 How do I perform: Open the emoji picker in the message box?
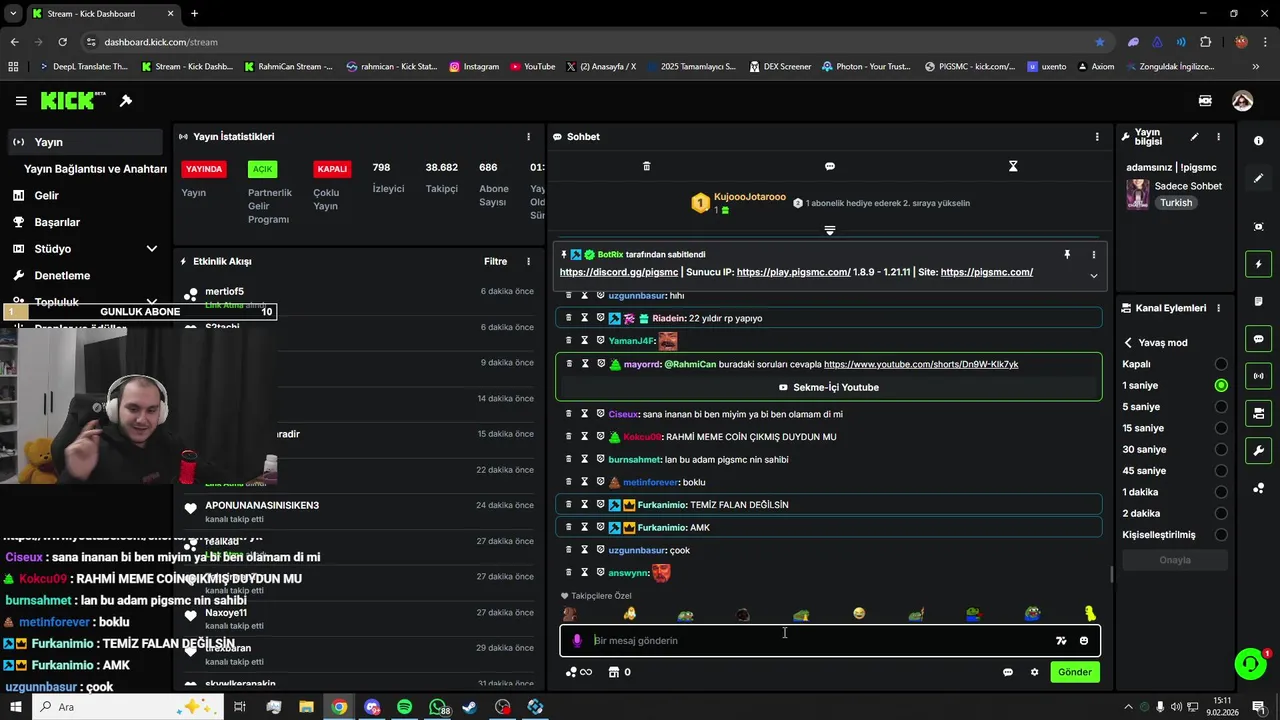(x=1084, y=641)
